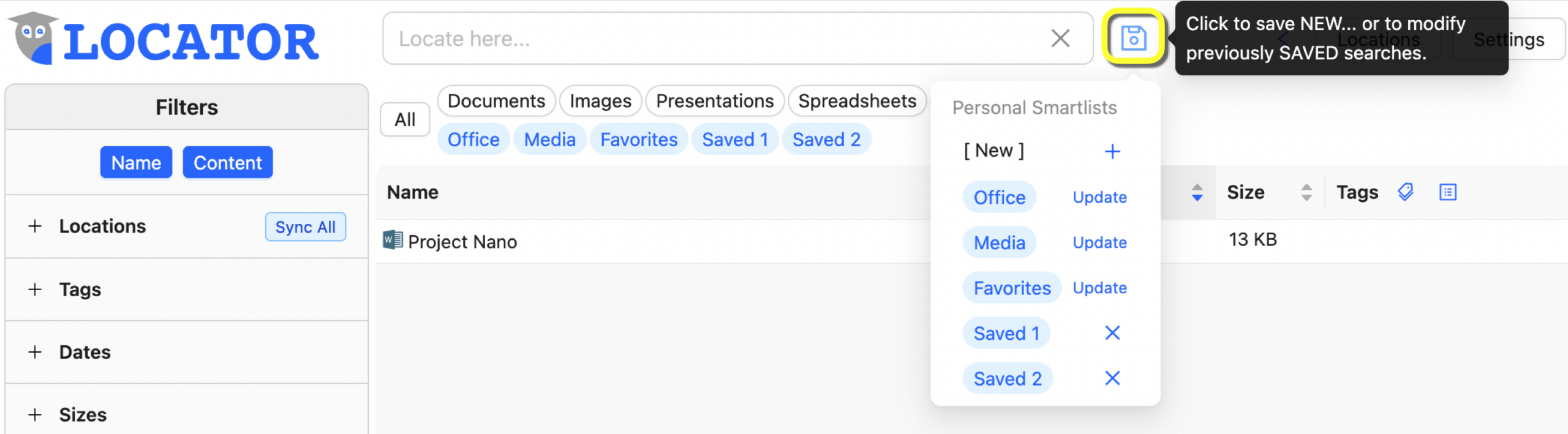Toggle the Content search filter
This screenshot has height=434, width=1568.
227,162
